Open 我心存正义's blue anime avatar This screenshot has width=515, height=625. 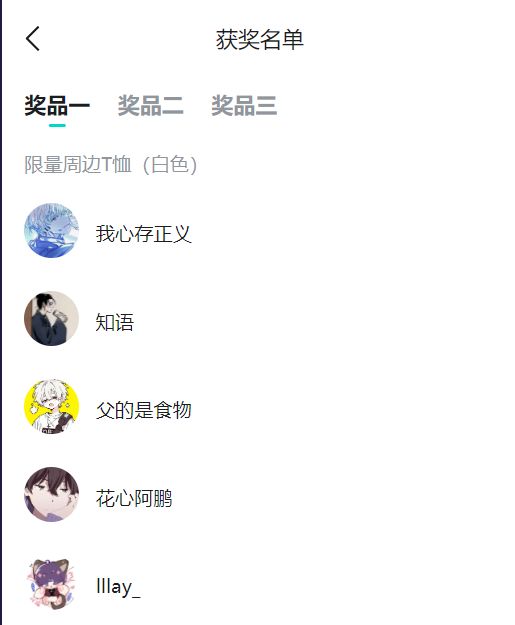click(51, 230)
